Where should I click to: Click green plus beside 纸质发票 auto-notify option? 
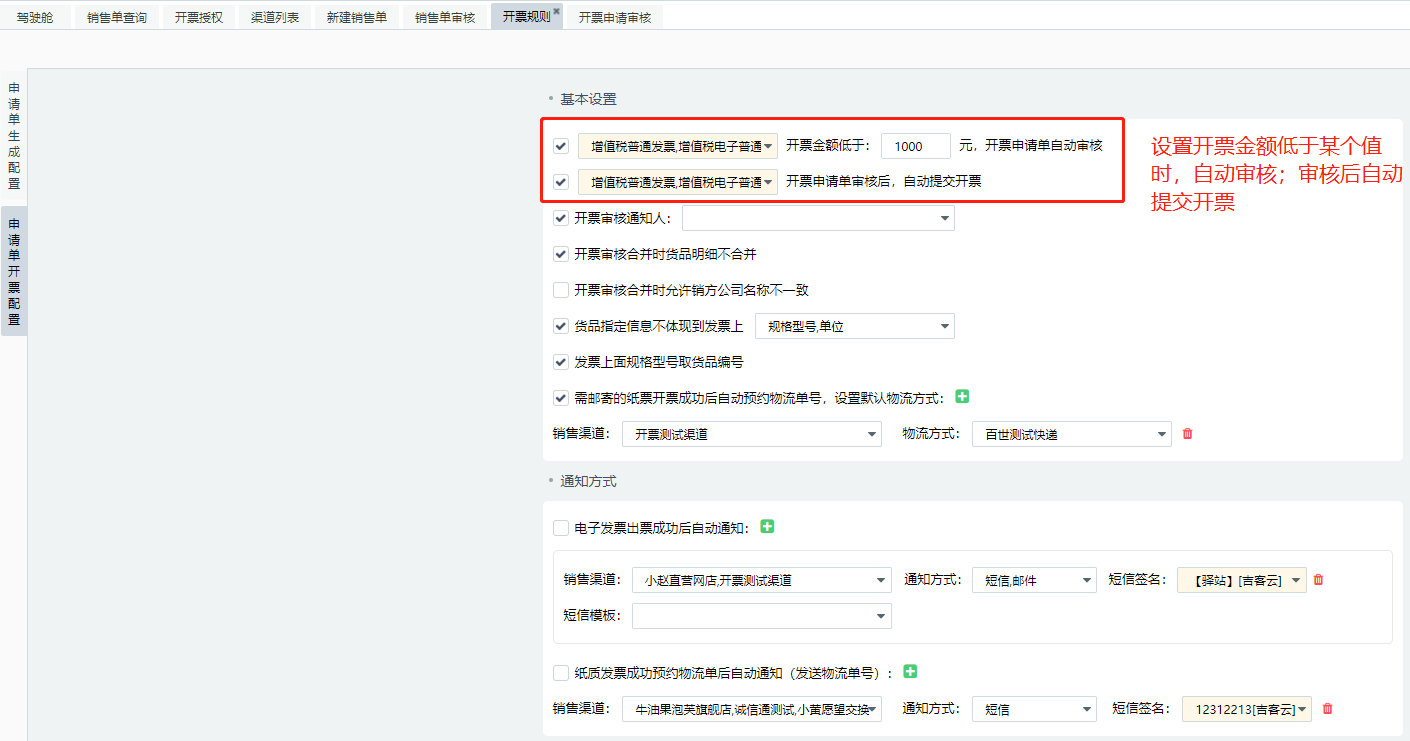(x=910, y=672)
